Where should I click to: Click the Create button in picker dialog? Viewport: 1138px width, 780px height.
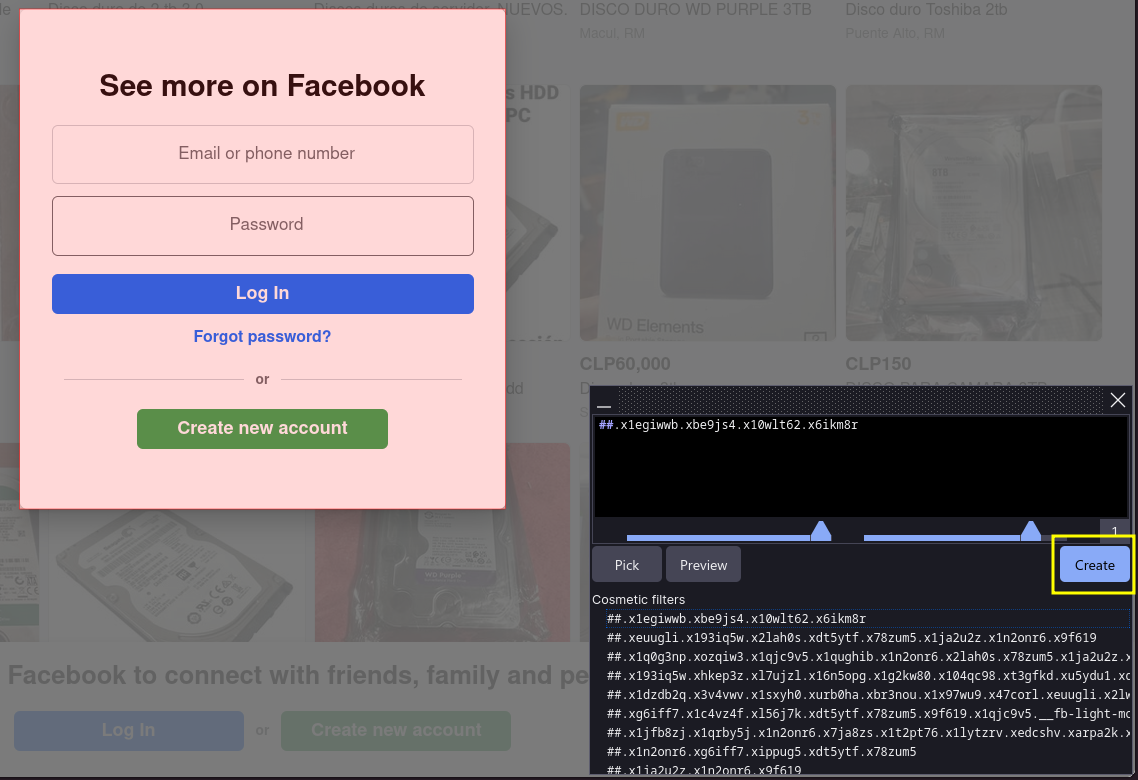(x=1094, y=565)
